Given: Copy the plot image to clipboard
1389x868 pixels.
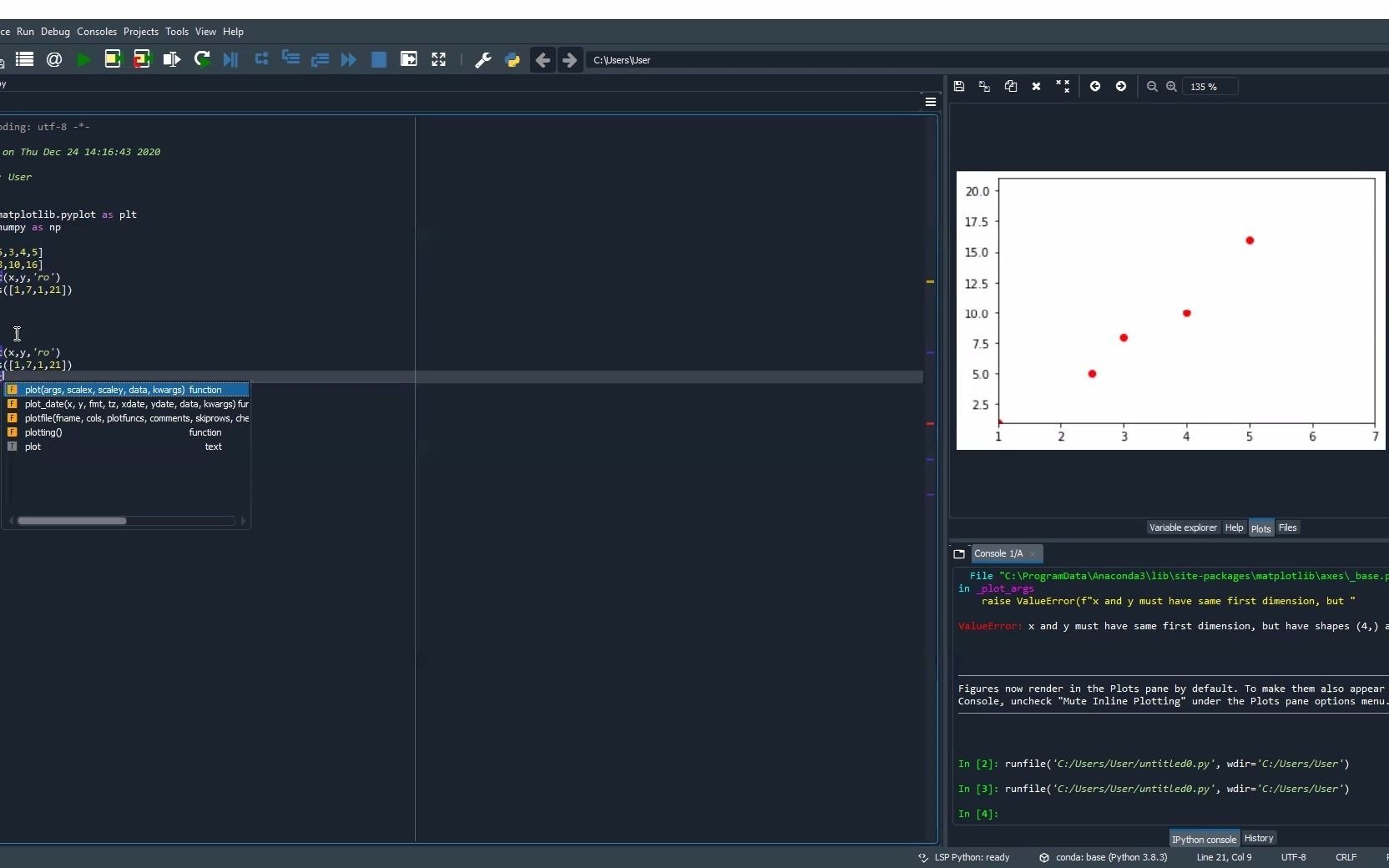Looking at the screenshot, I should pos(1012,86).
